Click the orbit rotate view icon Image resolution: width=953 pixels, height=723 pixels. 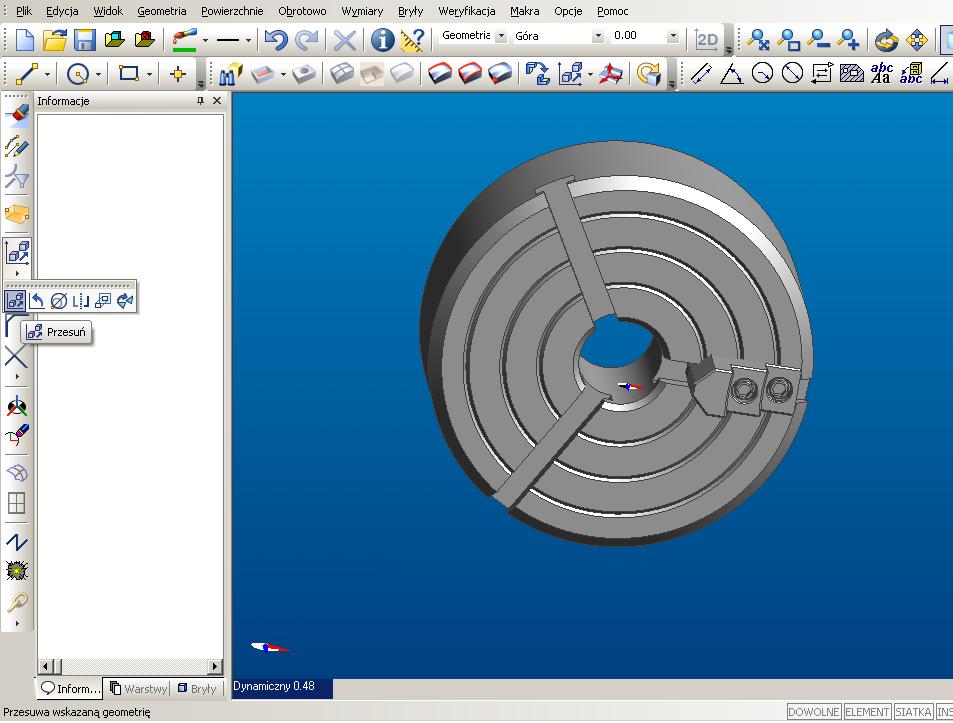click(x=886, y=40)
